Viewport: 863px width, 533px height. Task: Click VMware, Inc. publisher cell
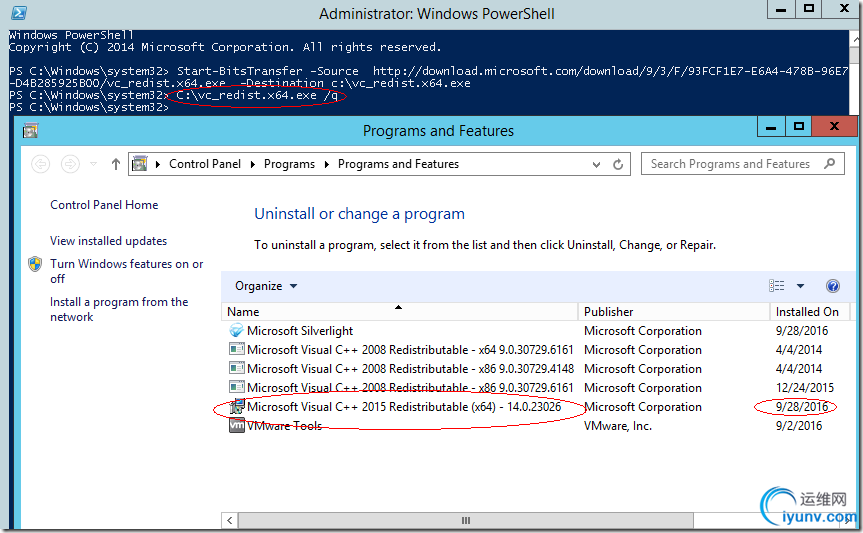[618, 426]
